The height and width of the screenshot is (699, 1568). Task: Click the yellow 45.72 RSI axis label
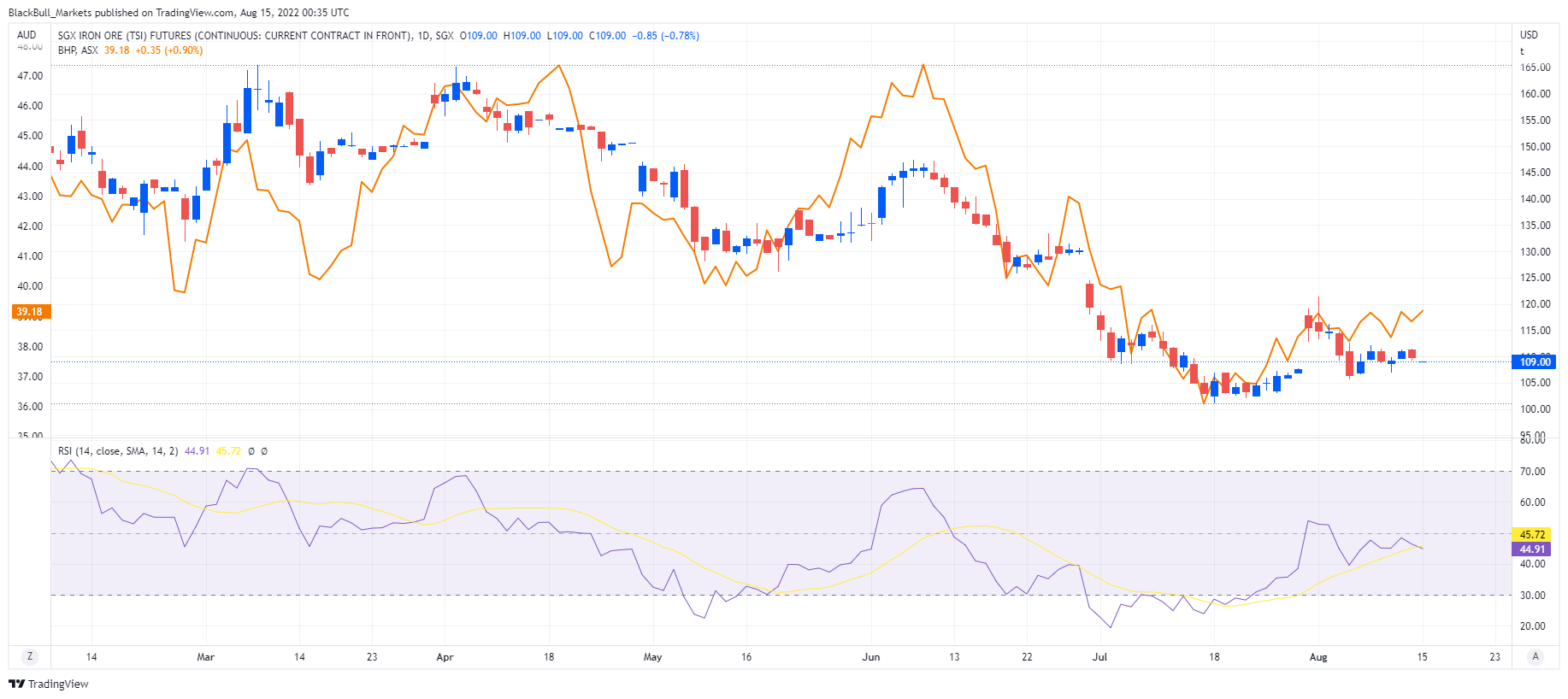point(1532,535)
